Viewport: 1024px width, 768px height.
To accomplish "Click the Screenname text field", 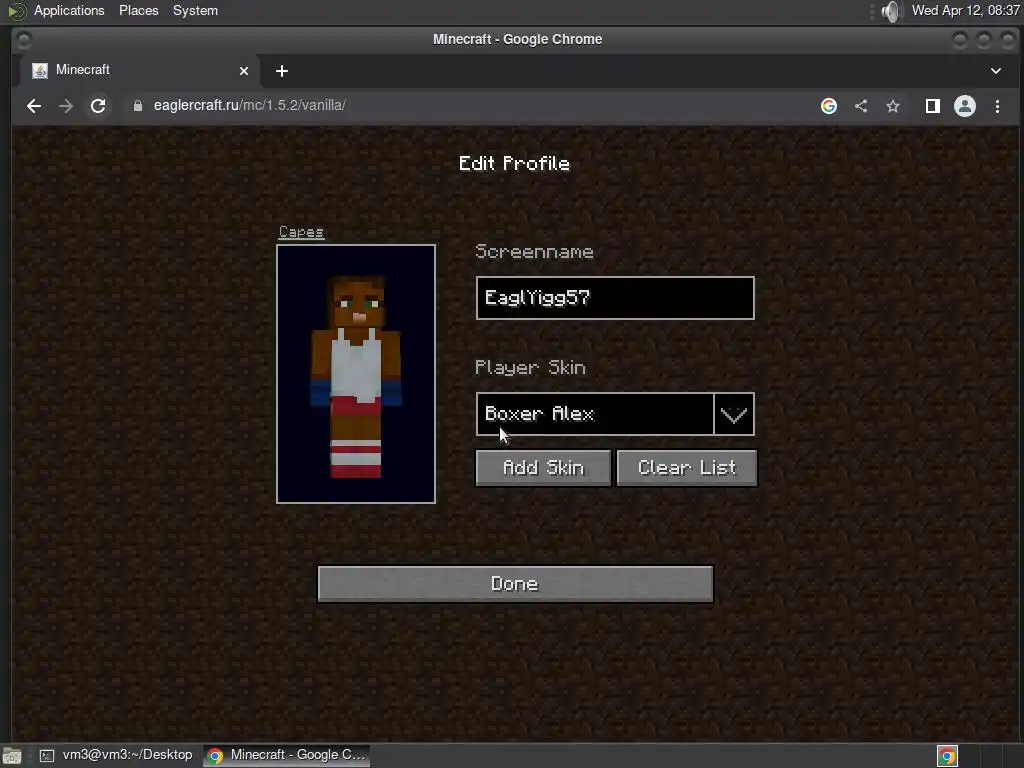I will [615, 298].
